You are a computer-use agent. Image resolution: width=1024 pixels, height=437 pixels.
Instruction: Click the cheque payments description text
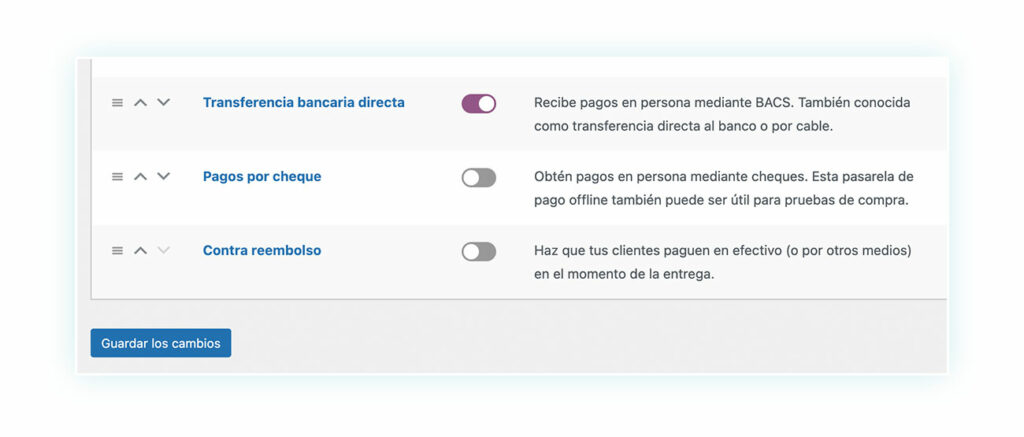(723, 188)
